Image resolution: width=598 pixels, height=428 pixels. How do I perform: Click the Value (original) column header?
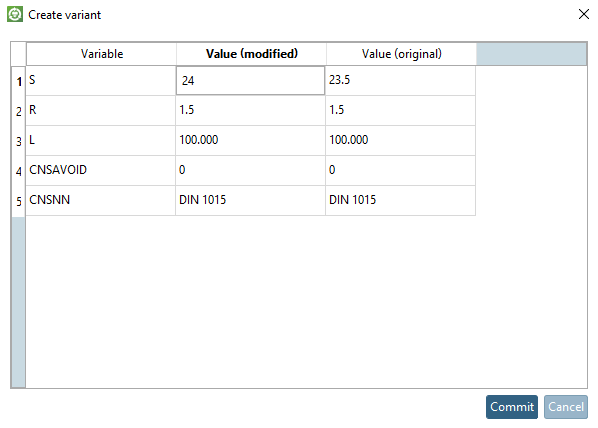[401, 54]
